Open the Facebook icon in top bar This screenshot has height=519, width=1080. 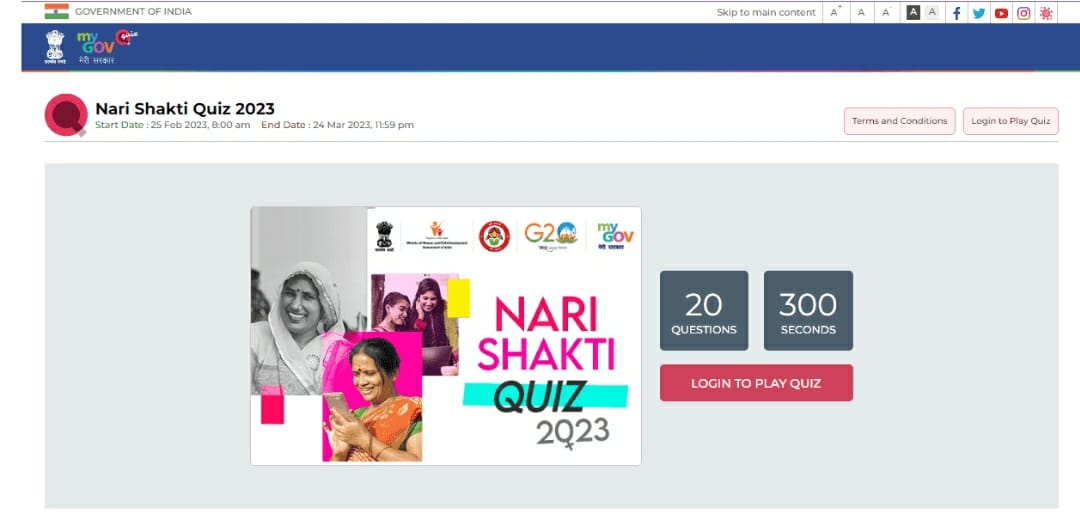(956, 13)
